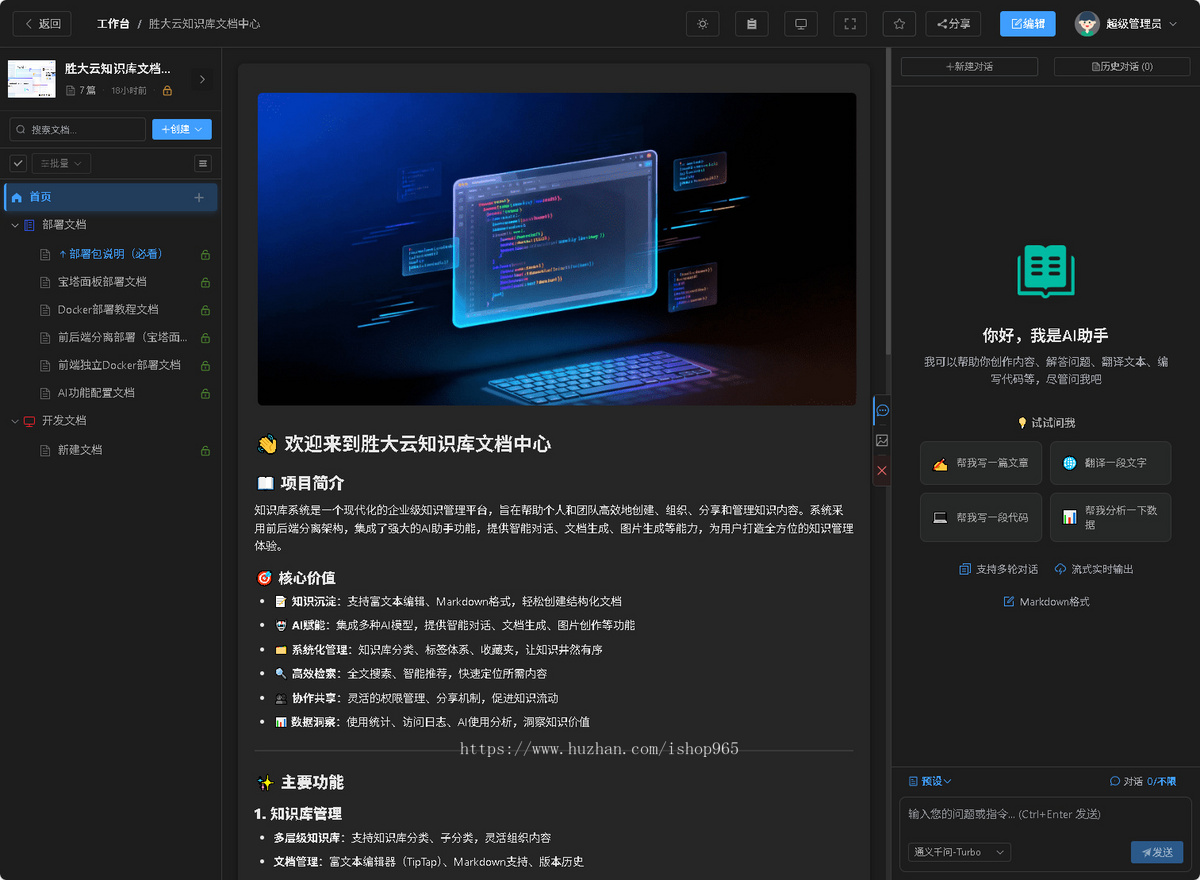Open the clipboard notes icon in header
This screenshot has height=880, width=1200.
click(752, 24)
